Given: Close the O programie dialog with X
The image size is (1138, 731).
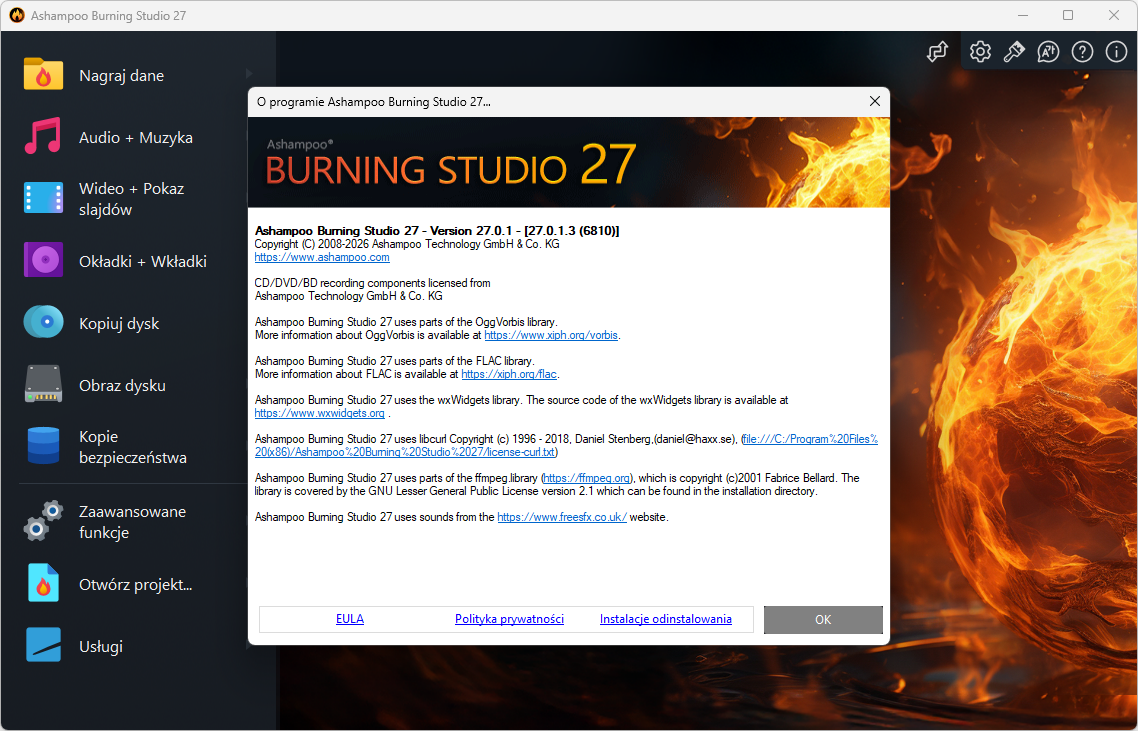Looking at the screenshot, I should (875, 102).
